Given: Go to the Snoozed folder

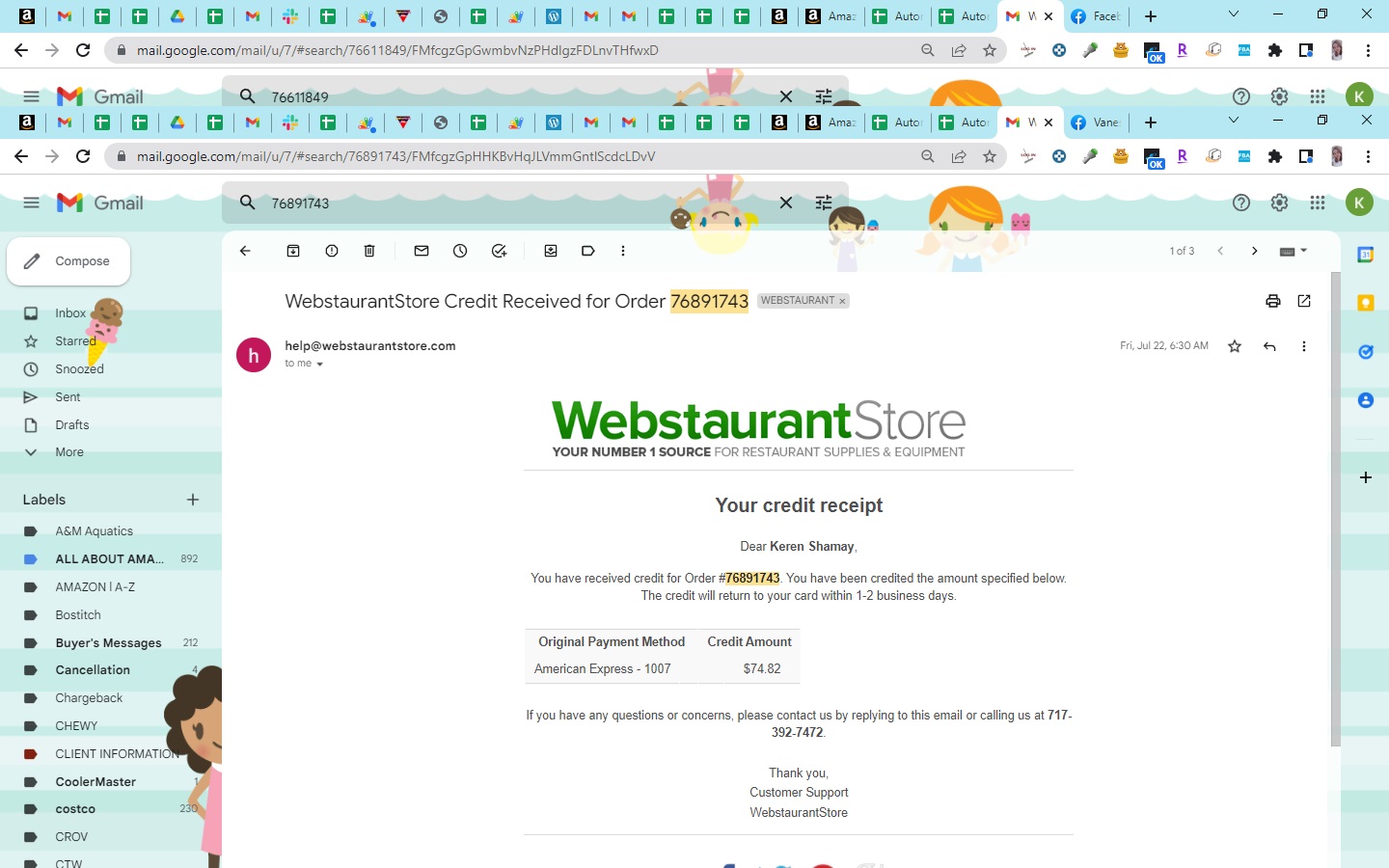Looking at the screenshot, I should [79, 369].
